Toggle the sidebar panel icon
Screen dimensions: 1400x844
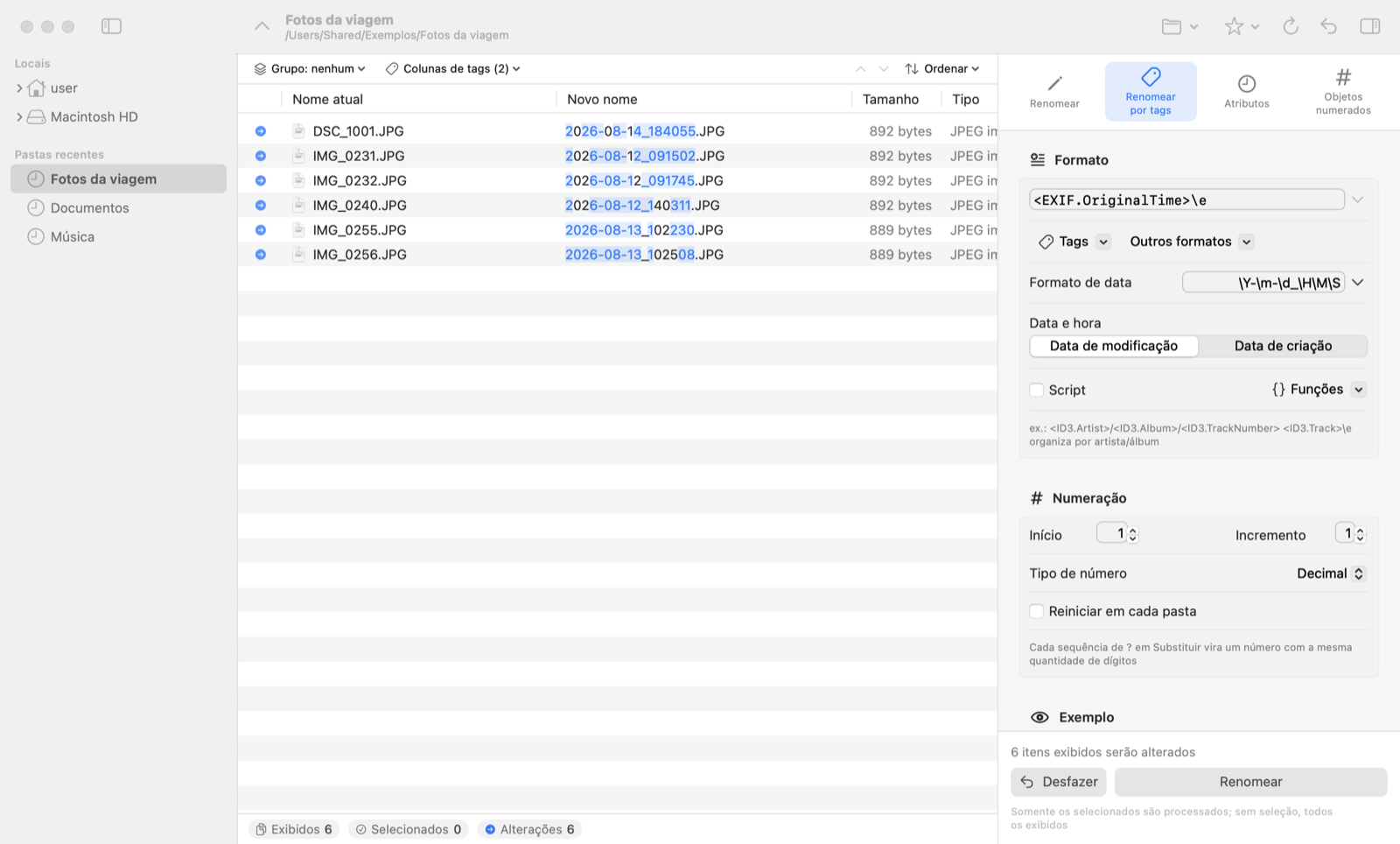tap(111, 26)
